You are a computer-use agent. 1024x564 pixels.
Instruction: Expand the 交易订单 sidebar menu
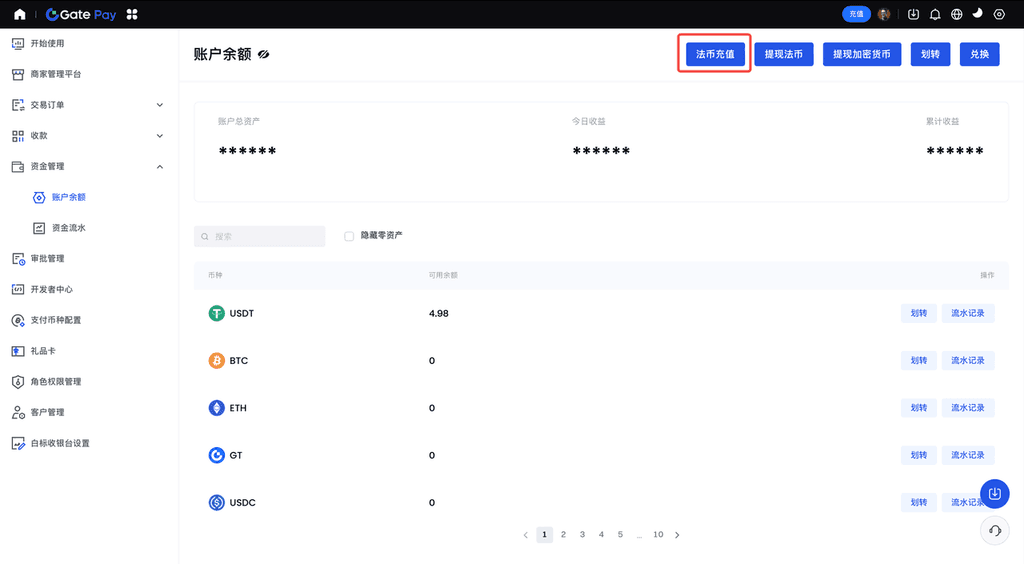tap(160, 105)
